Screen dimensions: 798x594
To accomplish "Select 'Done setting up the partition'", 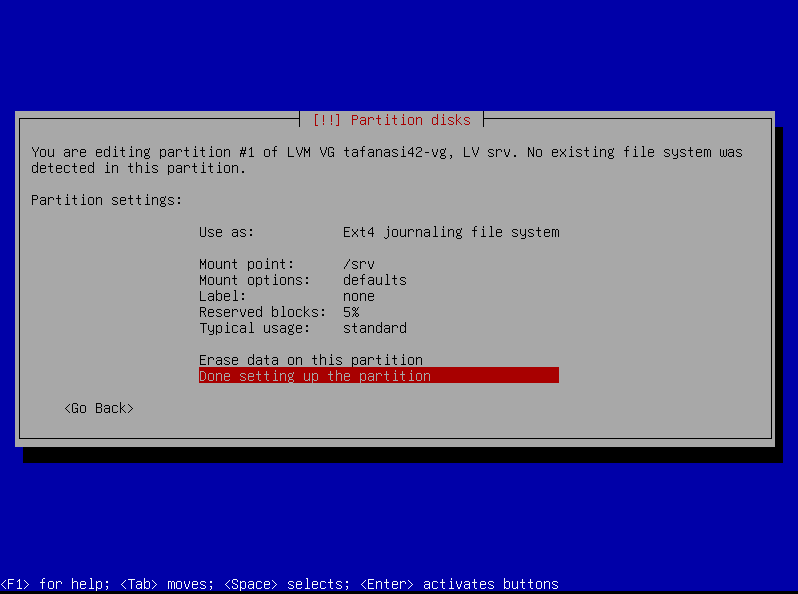I will (315, 376).
